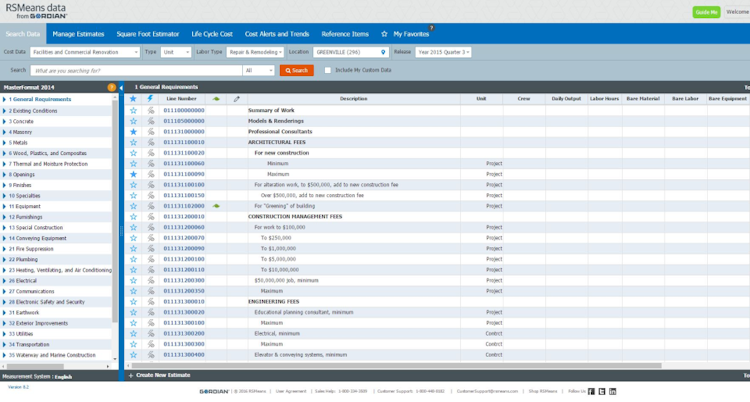Viewport: 750px width, 402px height.
Task: Click data table horizontal scrollbar
Action: coord(397,366)
